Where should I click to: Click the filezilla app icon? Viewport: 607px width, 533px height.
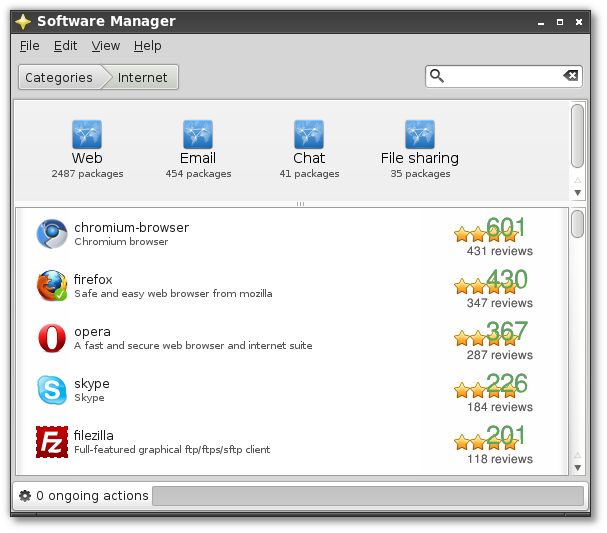point(52,442)
